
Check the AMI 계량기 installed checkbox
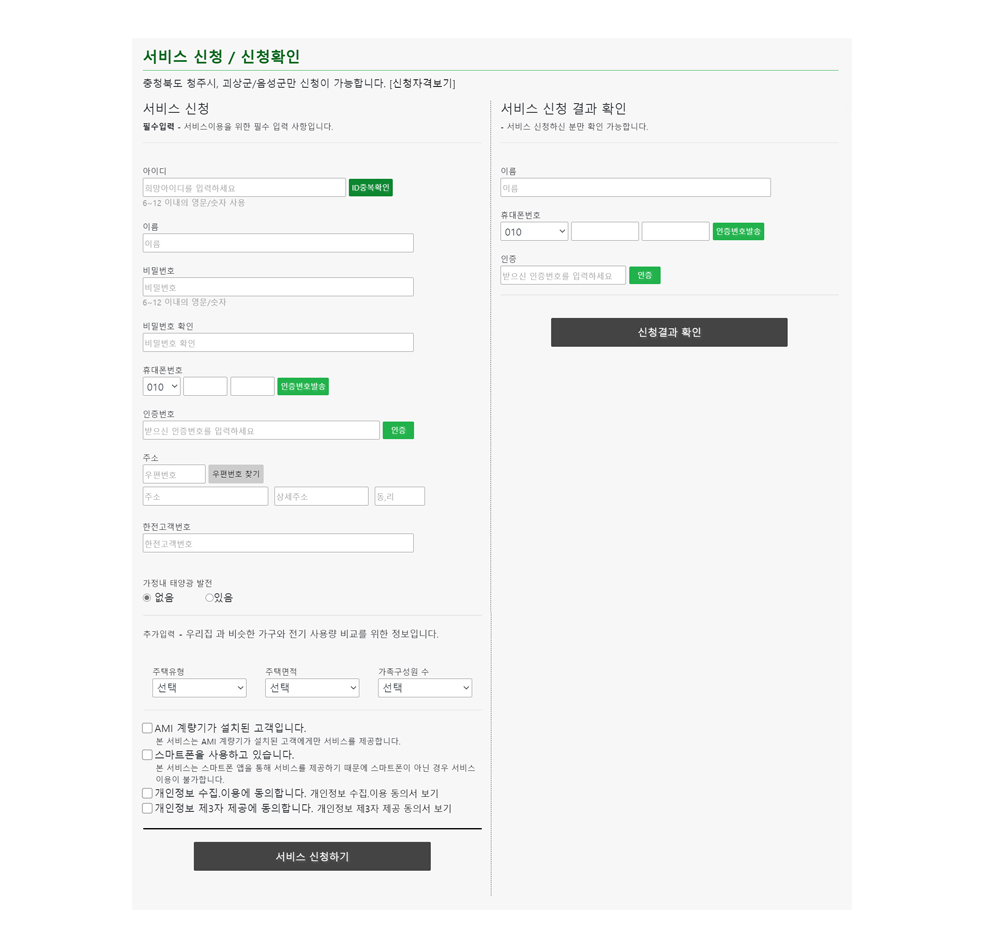click(x=147, y=728)
